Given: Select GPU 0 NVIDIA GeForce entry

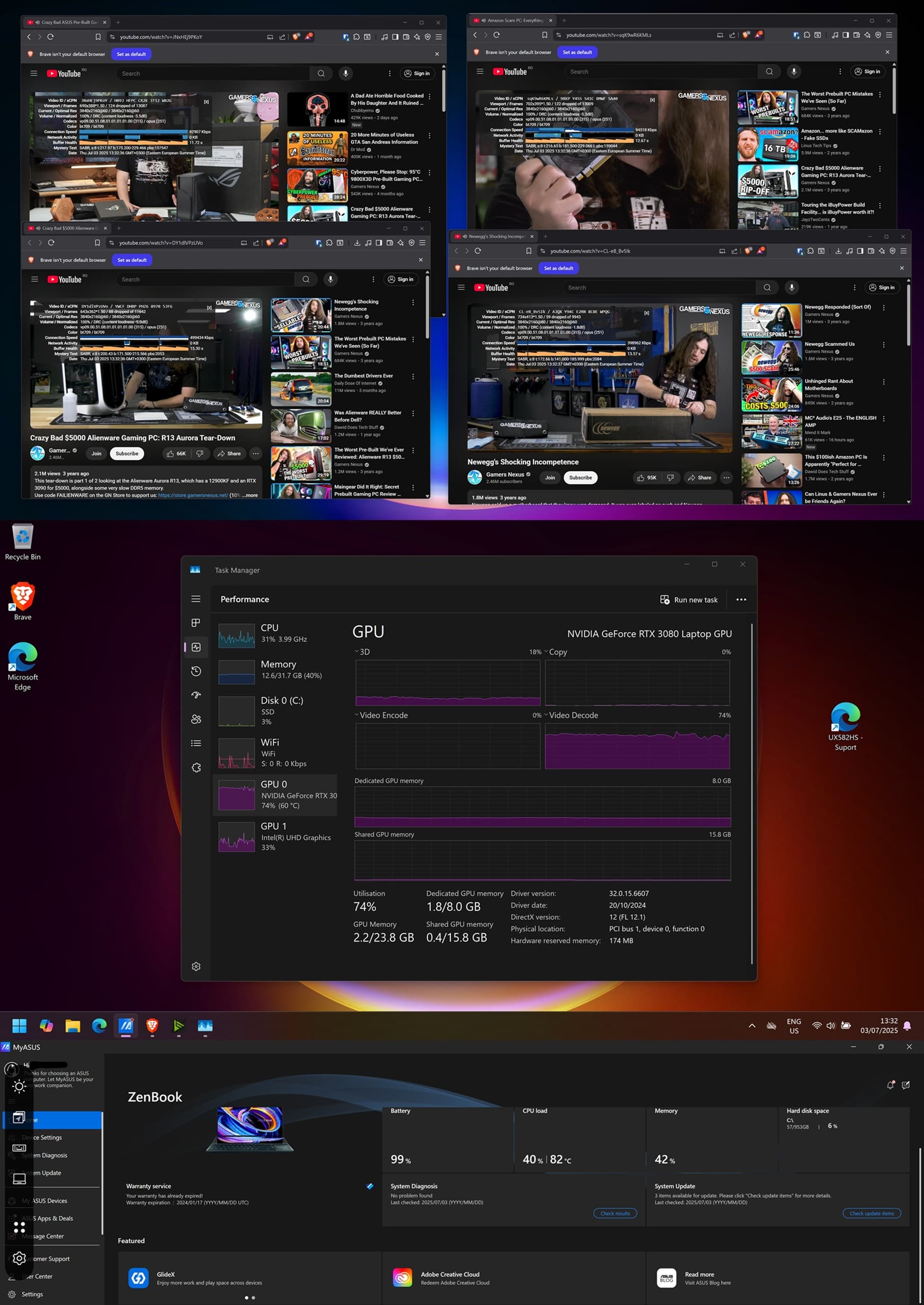Looking at the screenshot, I should (x=275, y=794).
